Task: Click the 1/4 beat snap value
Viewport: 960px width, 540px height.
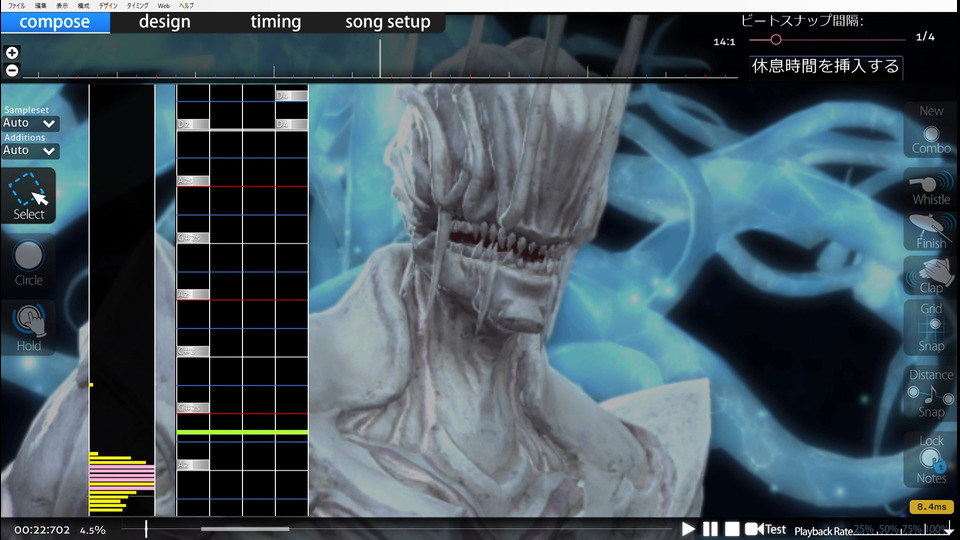Action: click(x=925, y=37)
